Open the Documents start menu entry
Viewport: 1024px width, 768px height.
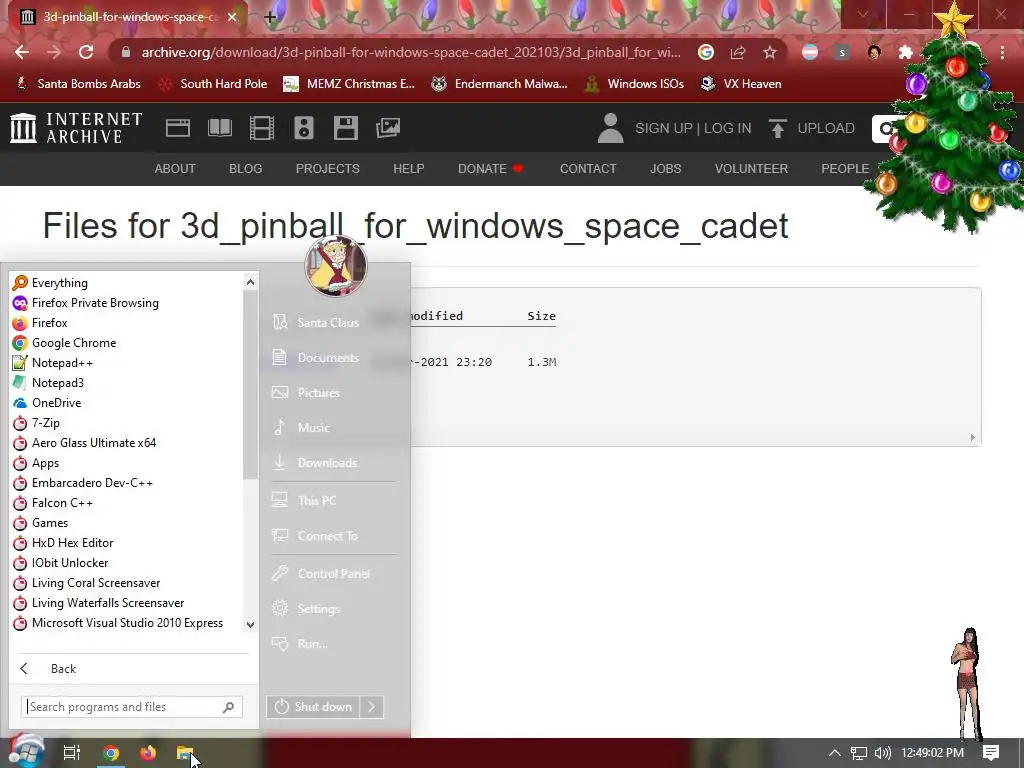tap(328, 358)
